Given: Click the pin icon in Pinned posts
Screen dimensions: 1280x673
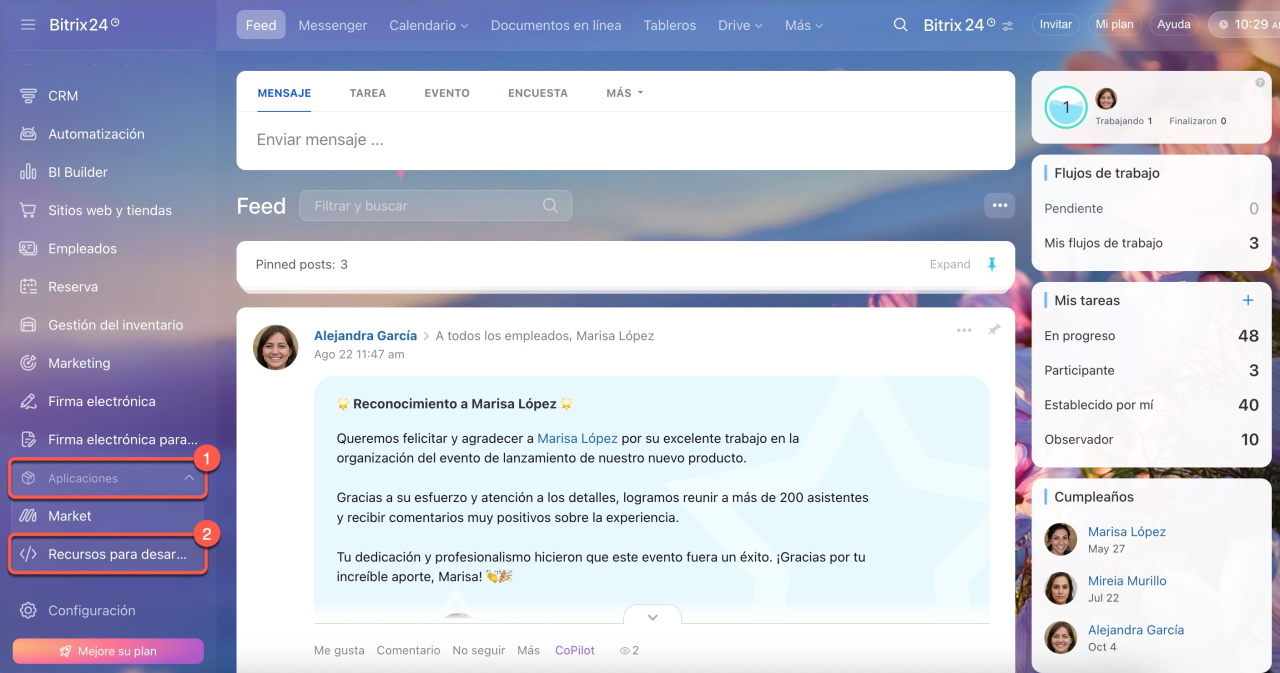Looking at the screenshot, I should tap(992, 264).
